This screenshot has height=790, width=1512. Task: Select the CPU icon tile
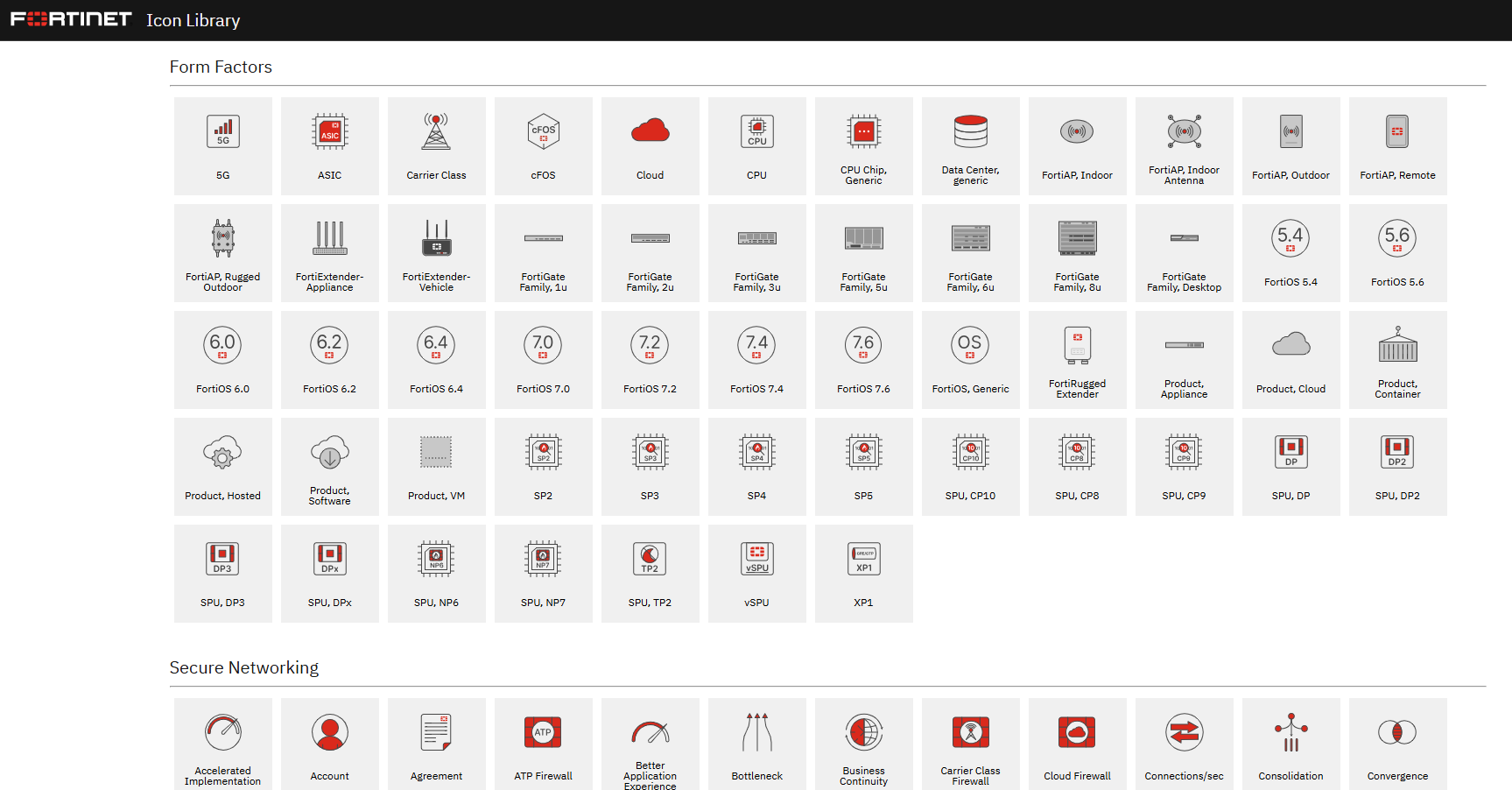[x=757, y=146]
